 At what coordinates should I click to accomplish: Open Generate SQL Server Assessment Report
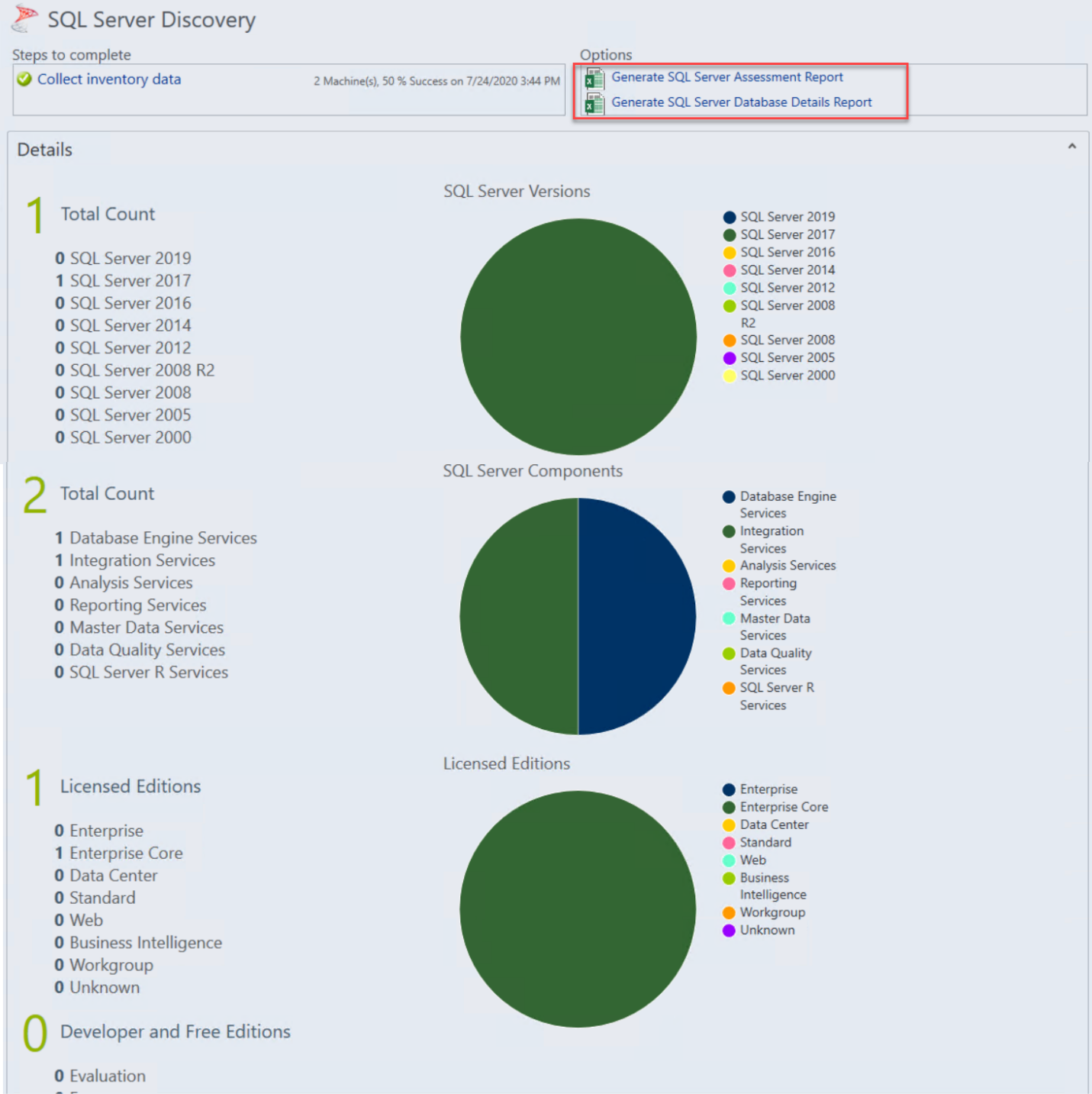pyautogui.click(x=726, y=77)
